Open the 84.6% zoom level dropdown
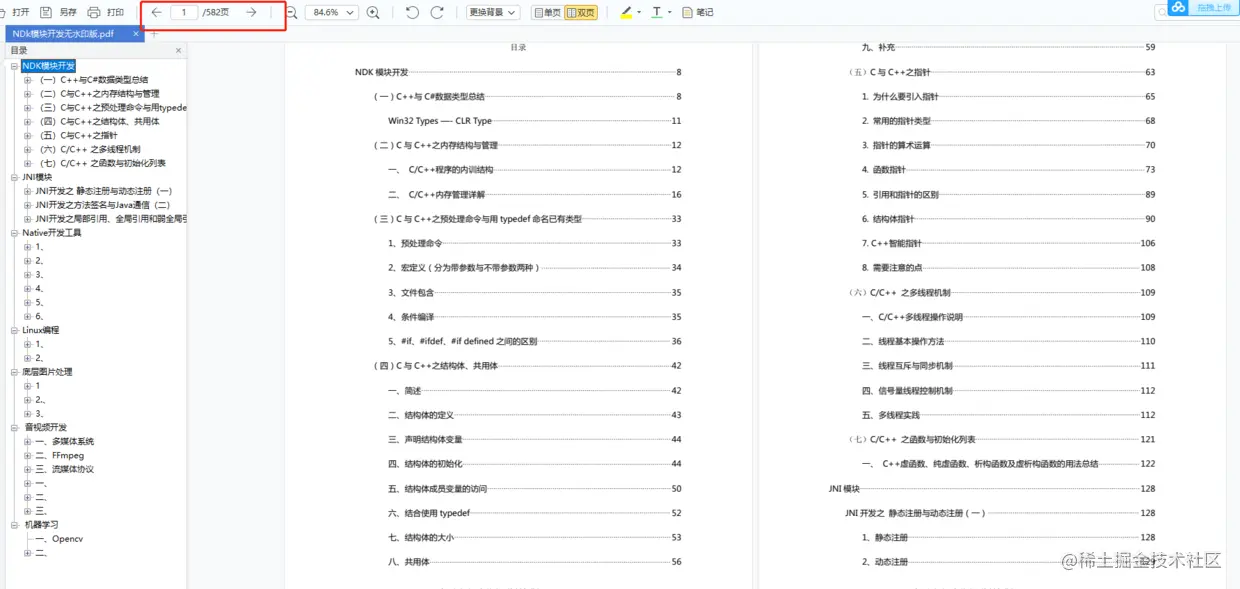The height and width of the screenshot is (589, 1240). pyautogui.click(x=332, y=13)
